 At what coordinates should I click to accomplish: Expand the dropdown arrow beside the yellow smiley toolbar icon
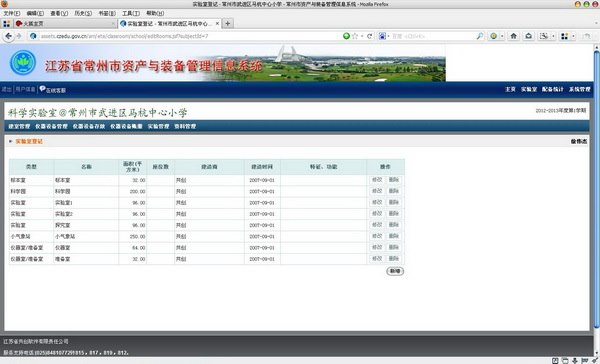click(x=502, y=36)
